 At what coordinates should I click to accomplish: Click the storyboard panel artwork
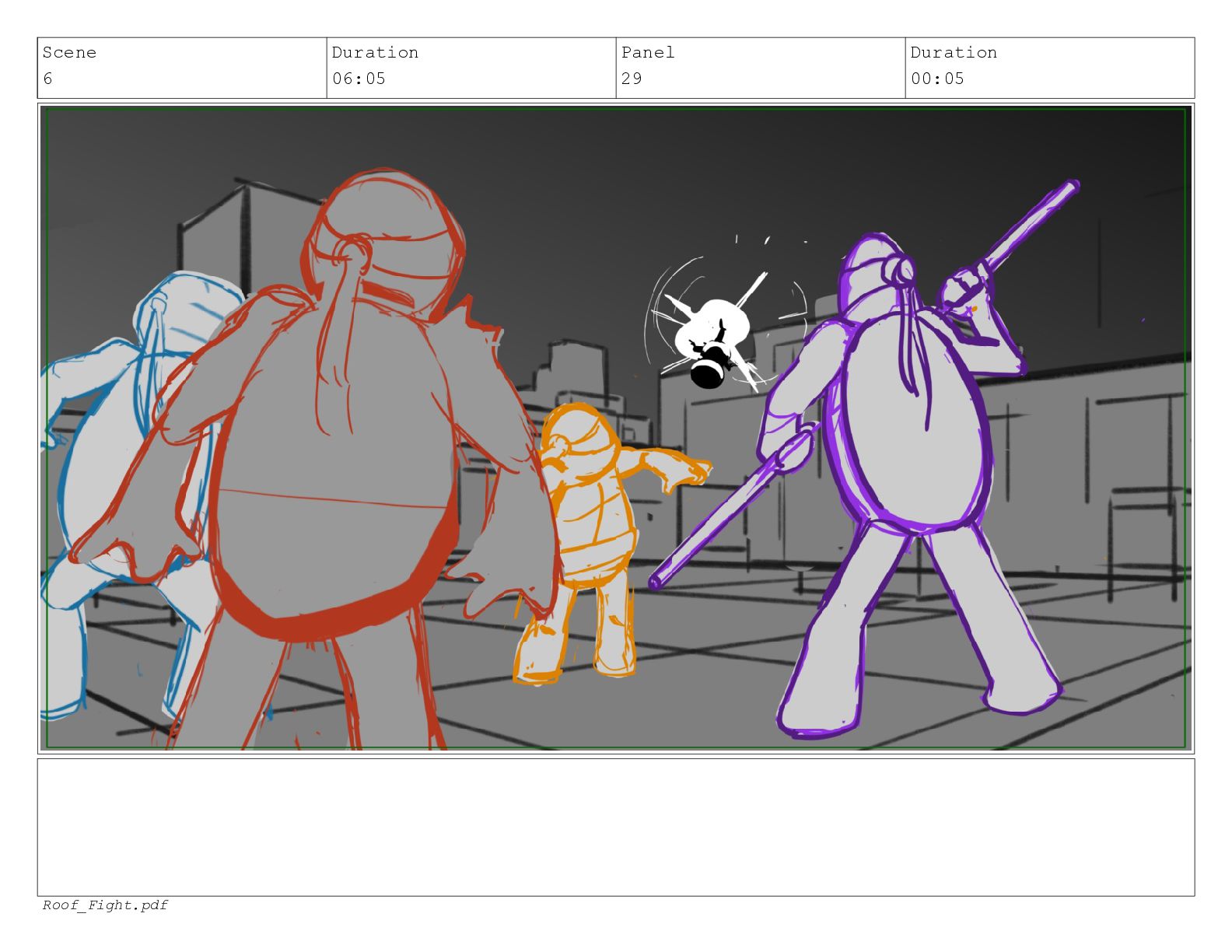pos(616,428)
